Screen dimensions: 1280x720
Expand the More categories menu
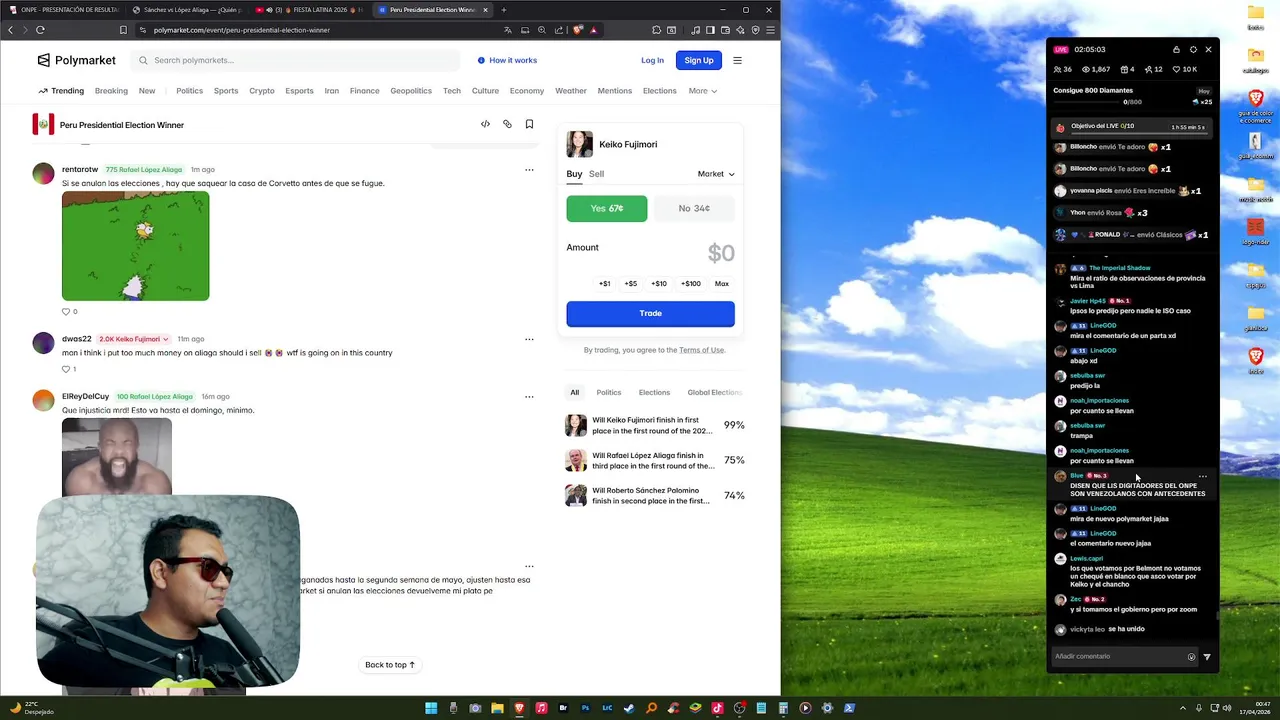702,91
